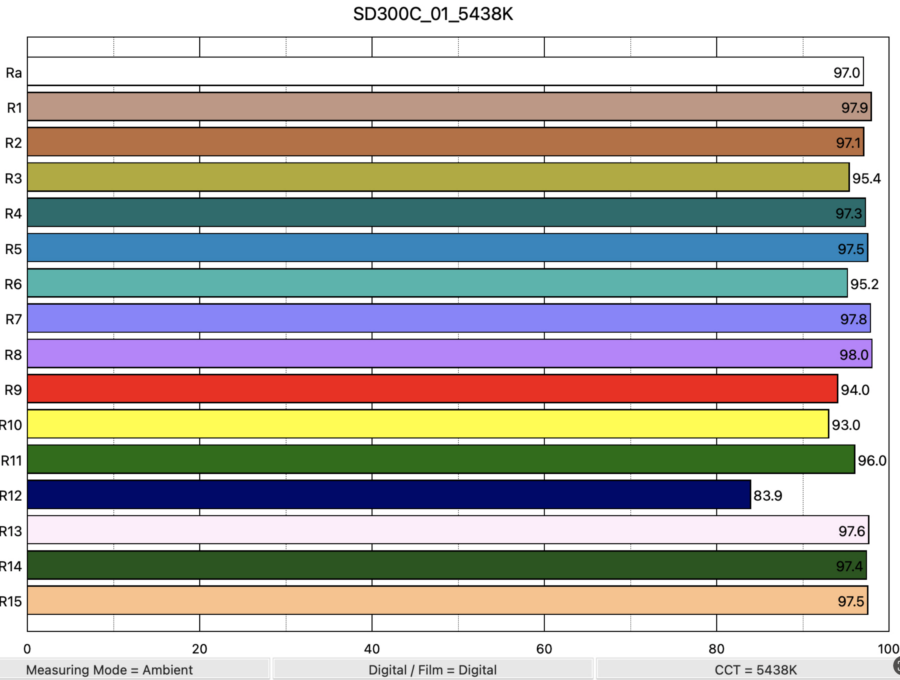
Task: Click the Measuring Mode = Ambient field
Action: (110, 669)
